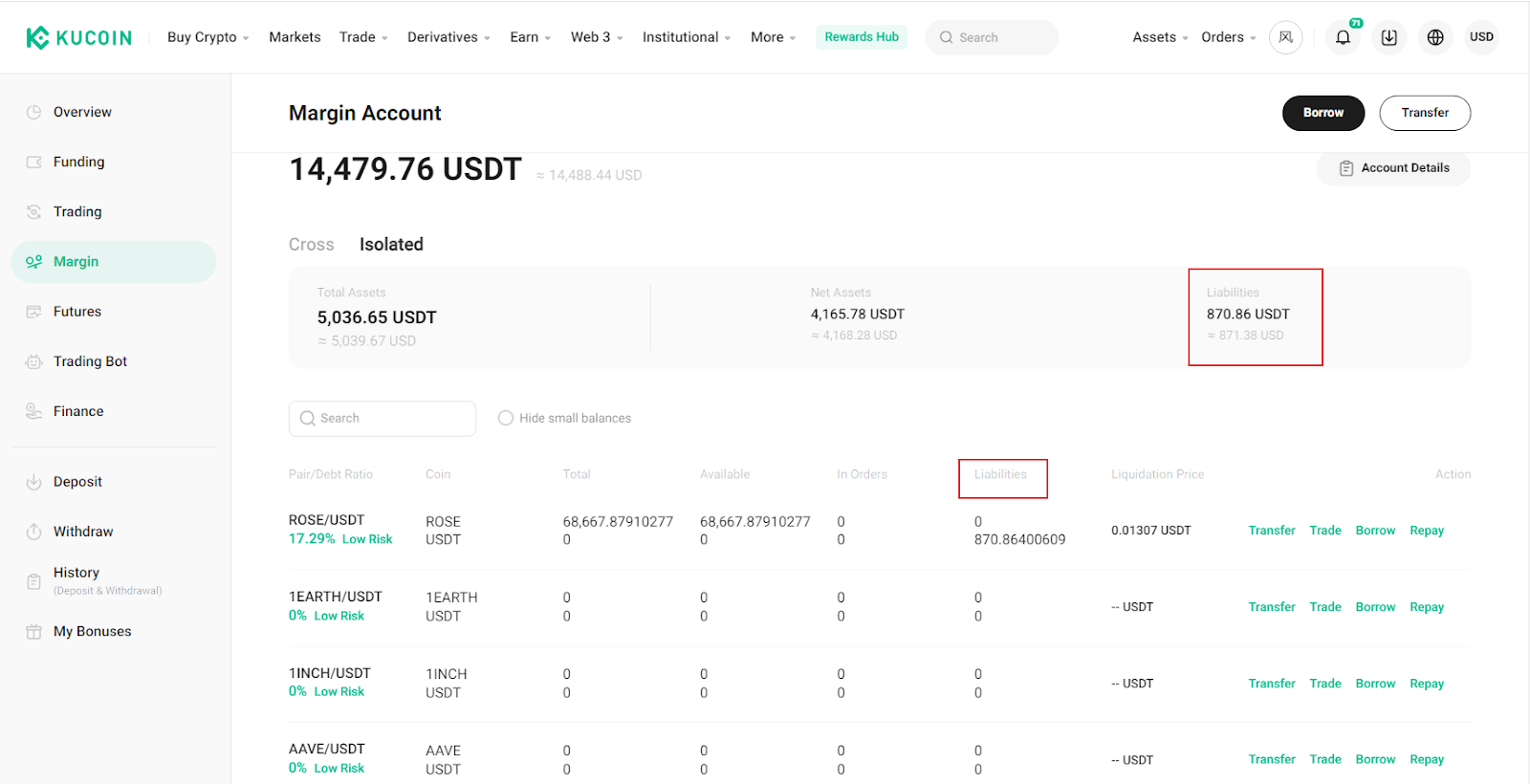Click the AAVE/USDT pair name
The height and width of the screenshot is (784, 1530).
pos(327,749)
